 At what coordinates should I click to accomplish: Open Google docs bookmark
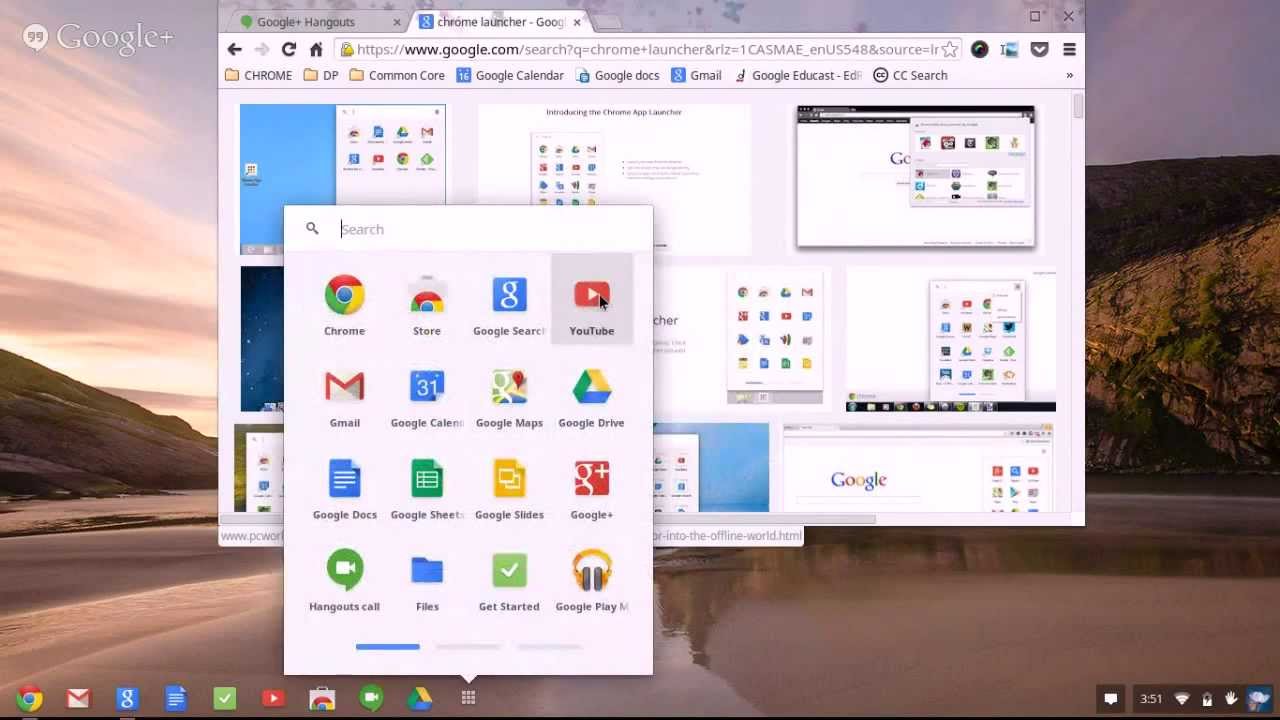(617, 75)
